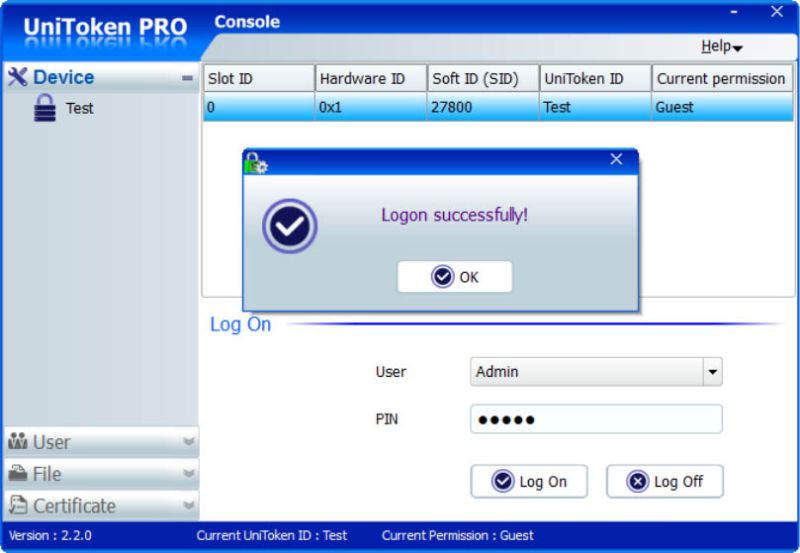Close the UniToken PRO console window
Image resolution: width=800 pixels, height=553 pixels.
click(777, 11)
